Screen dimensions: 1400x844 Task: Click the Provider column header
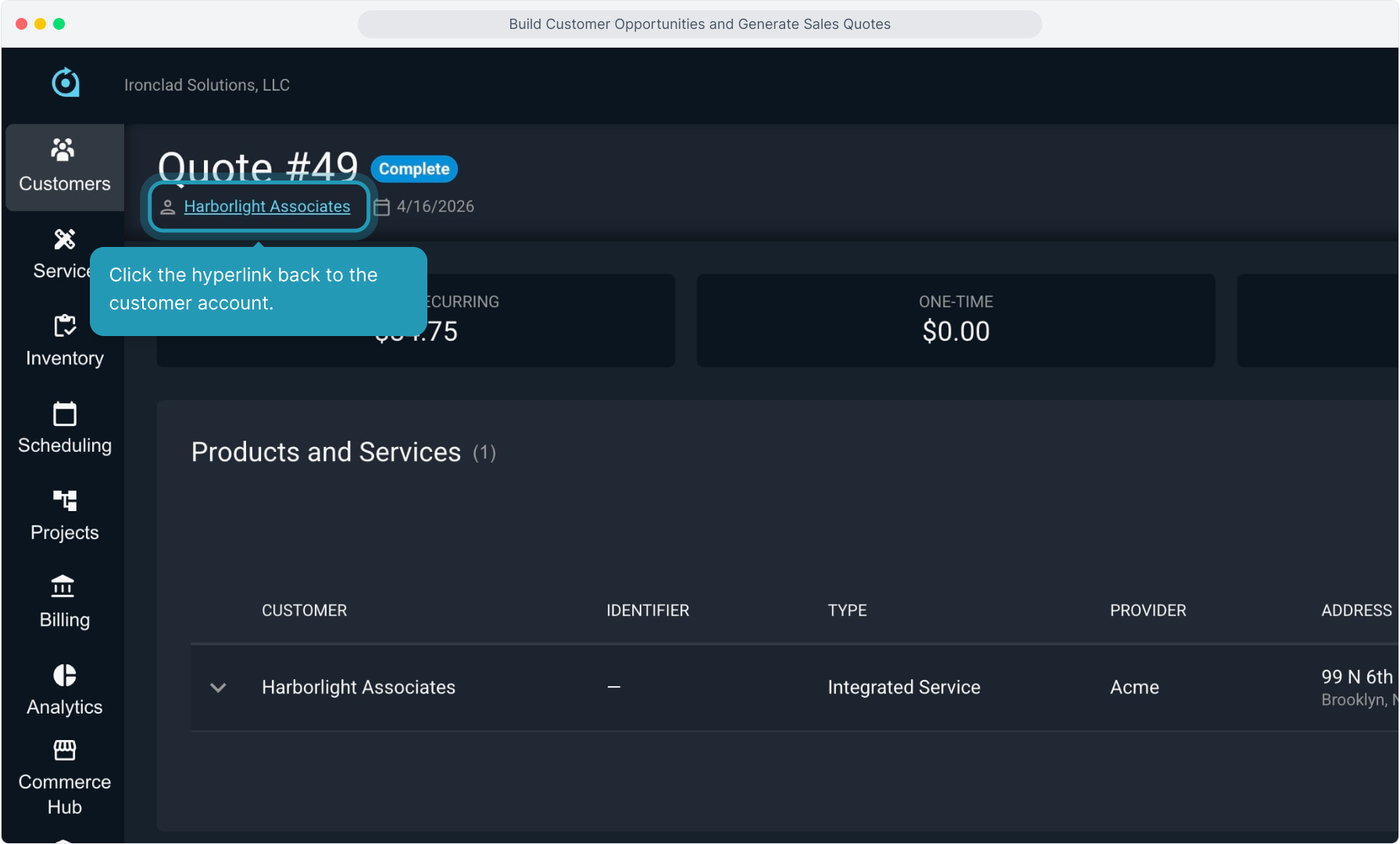click(1147, 610)
